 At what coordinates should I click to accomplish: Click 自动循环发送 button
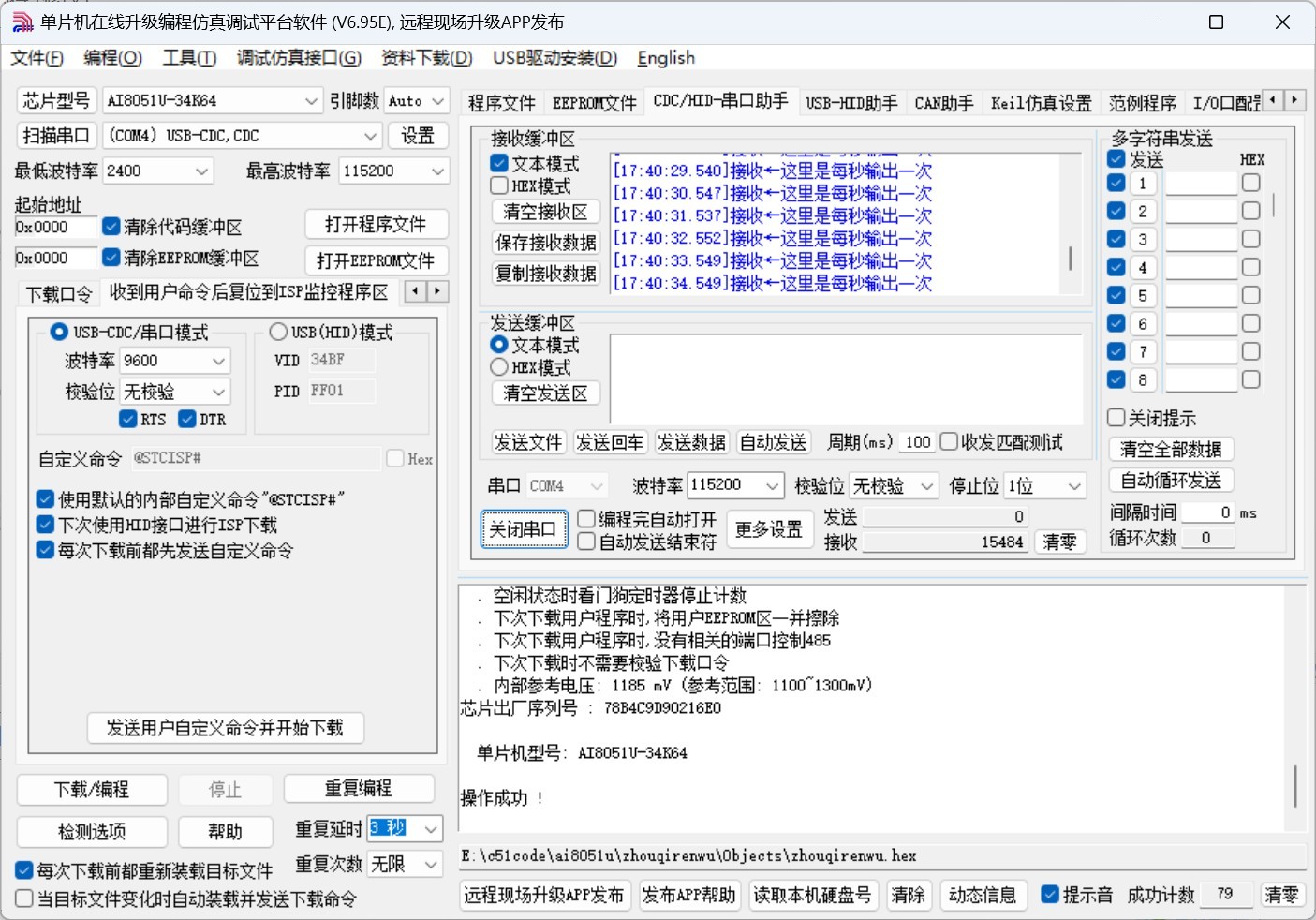(x=1171, y=481)
